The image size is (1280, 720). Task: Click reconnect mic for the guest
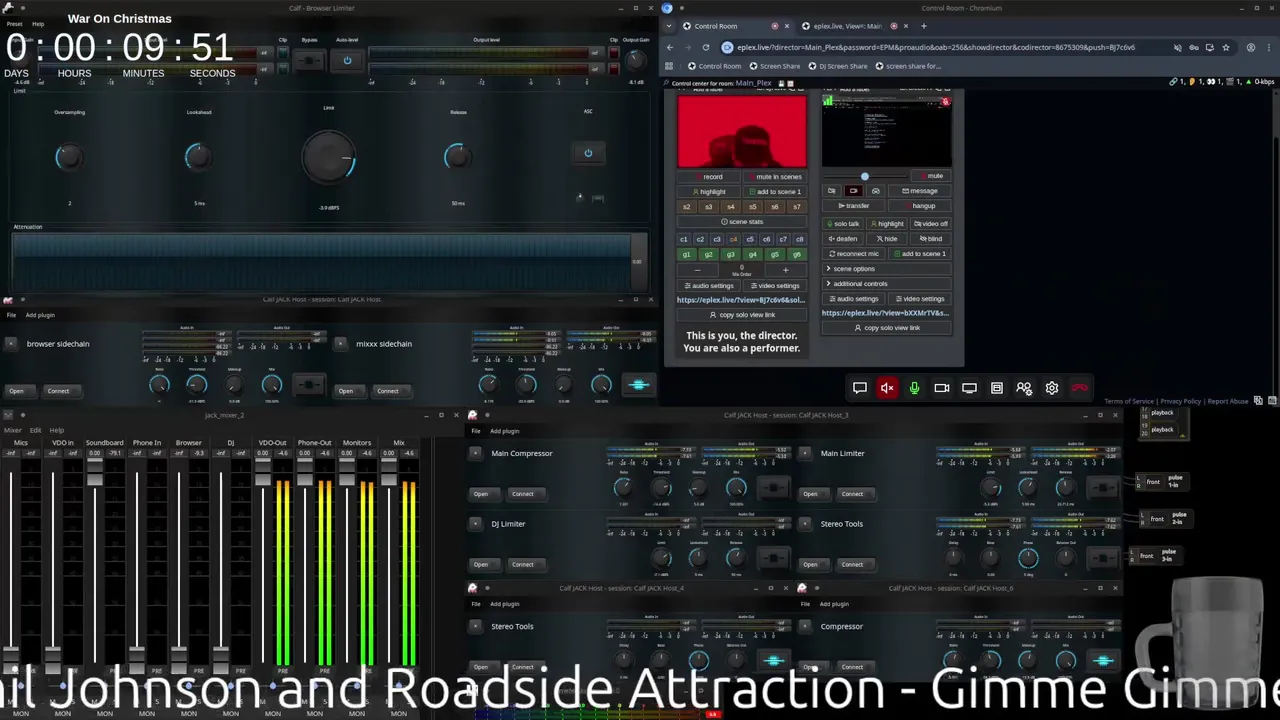(x=854, y=254)
